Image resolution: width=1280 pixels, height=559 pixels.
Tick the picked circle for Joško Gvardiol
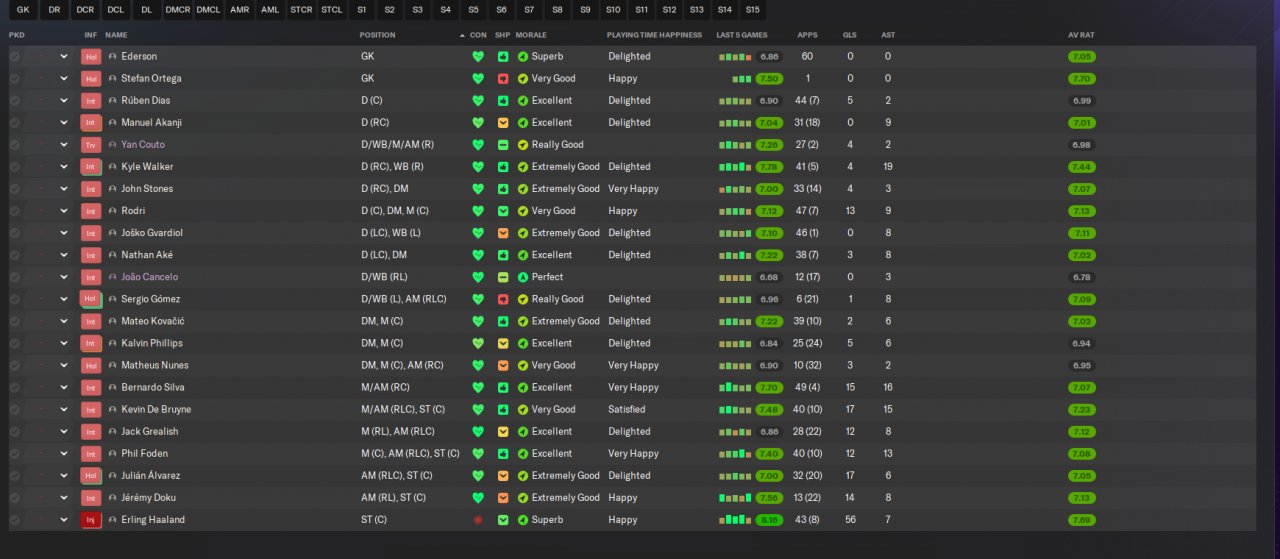(x=14, y=233)
